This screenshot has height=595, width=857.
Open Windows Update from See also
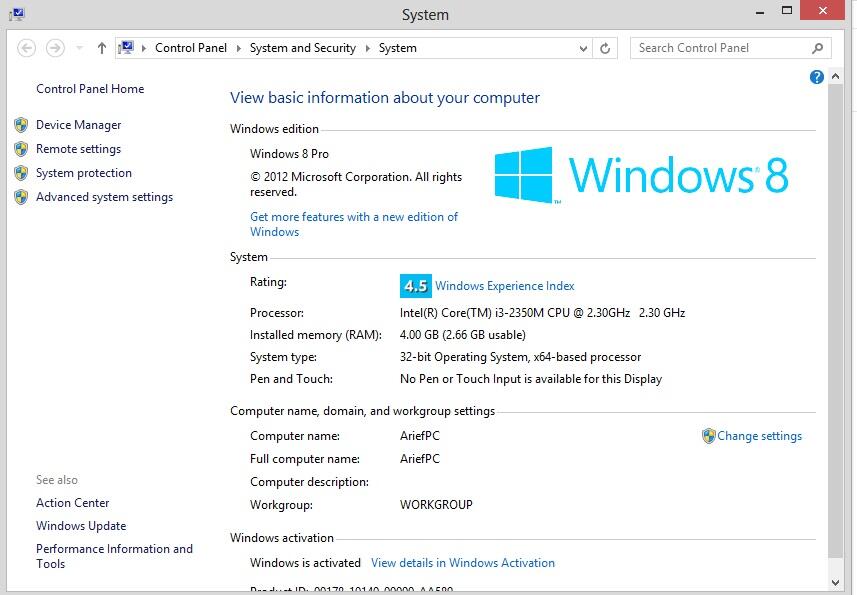pos(81,526)
